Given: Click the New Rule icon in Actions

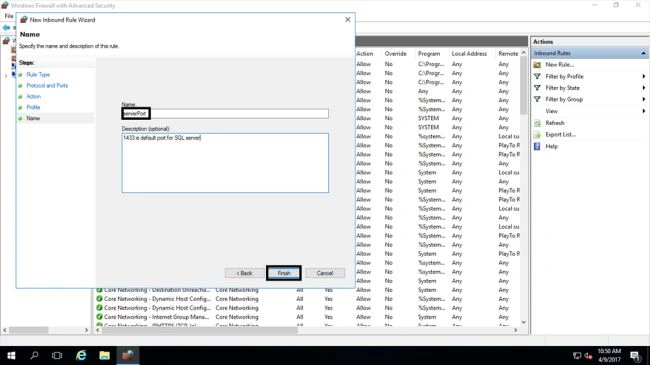Looking at the screenshot, I should [x=537, y=65].
